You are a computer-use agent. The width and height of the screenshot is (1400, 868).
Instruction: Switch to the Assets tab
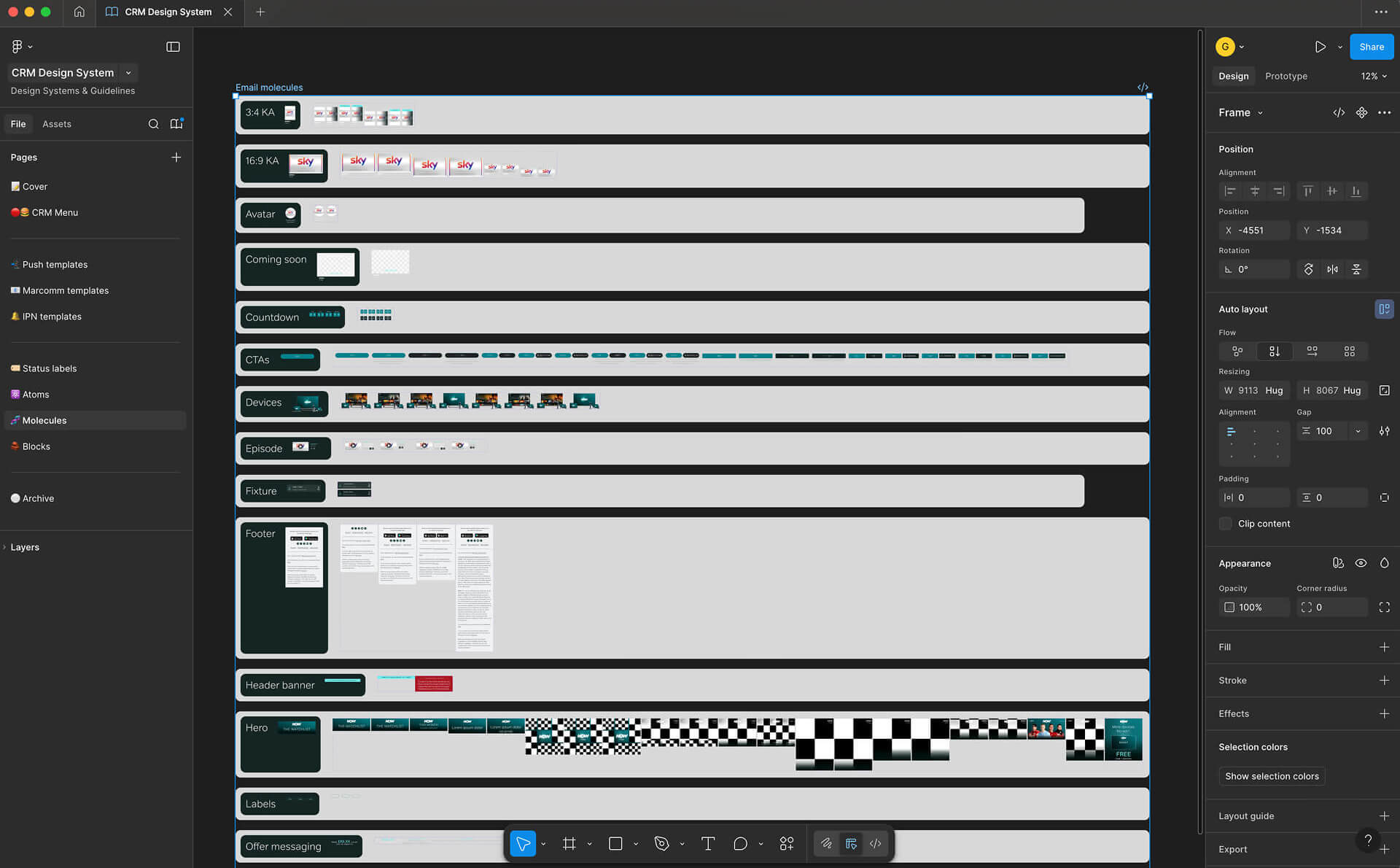pyautogui.click(x=57, y=124)
